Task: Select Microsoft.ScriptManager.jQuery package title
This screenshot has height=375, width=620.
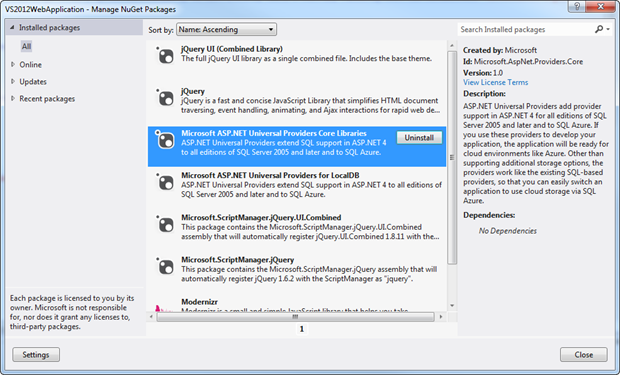Action: pos(238,259)
